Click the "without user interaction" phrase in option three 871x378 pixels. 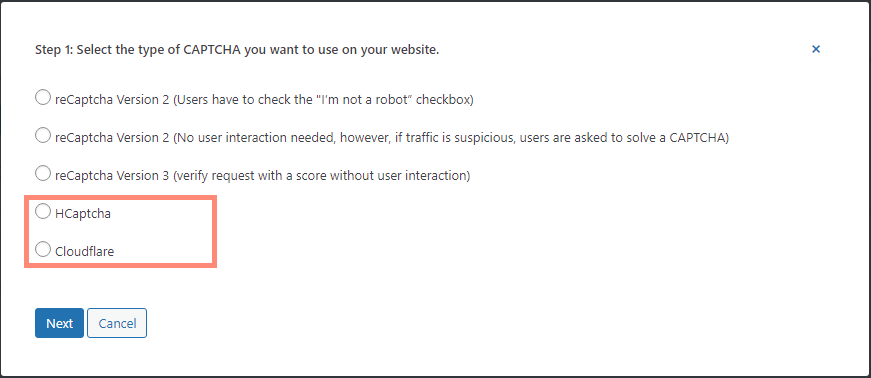(x=399, y=176)
